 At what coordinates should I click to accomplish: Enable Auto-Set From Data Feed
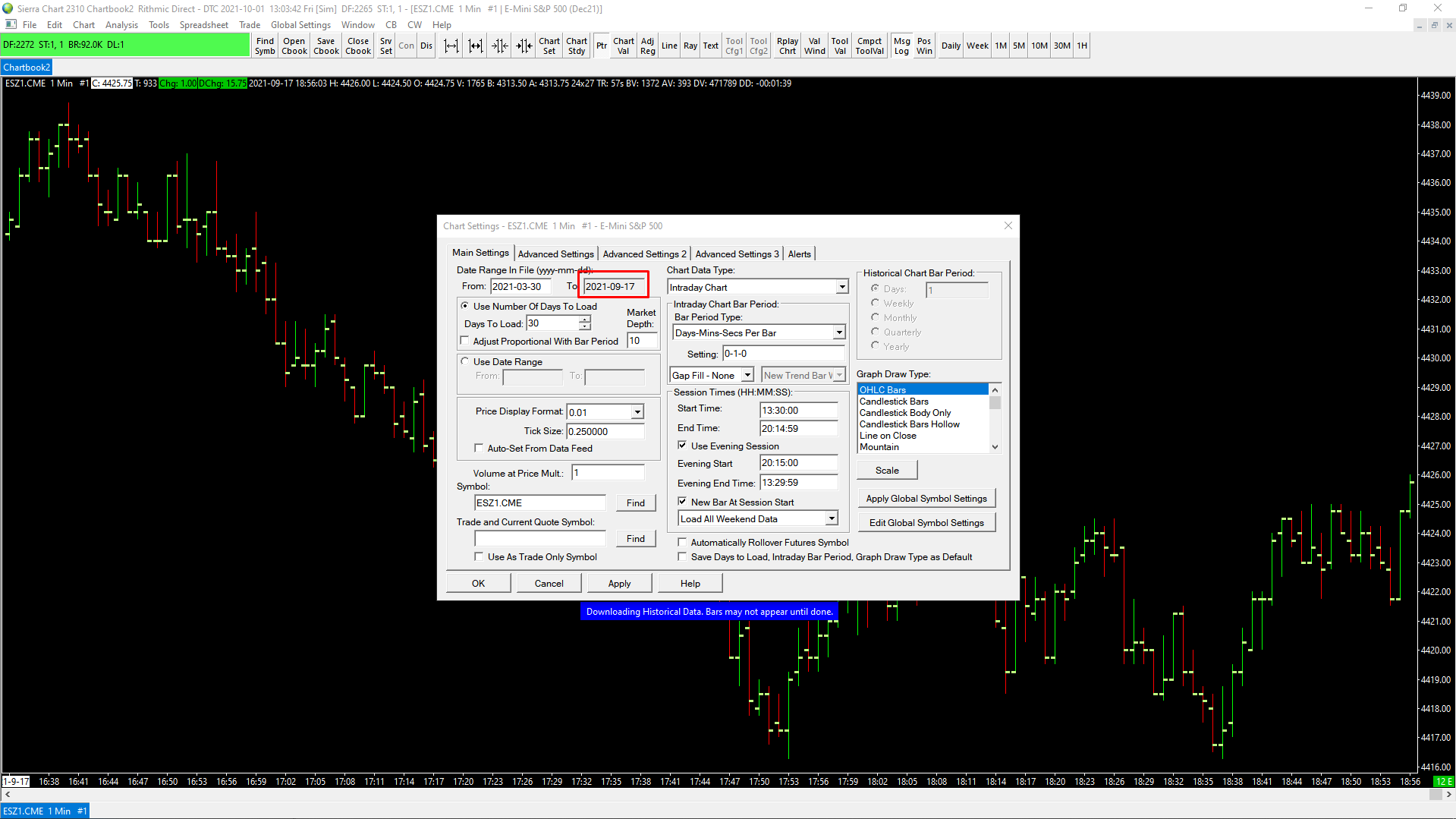[479, 448]
